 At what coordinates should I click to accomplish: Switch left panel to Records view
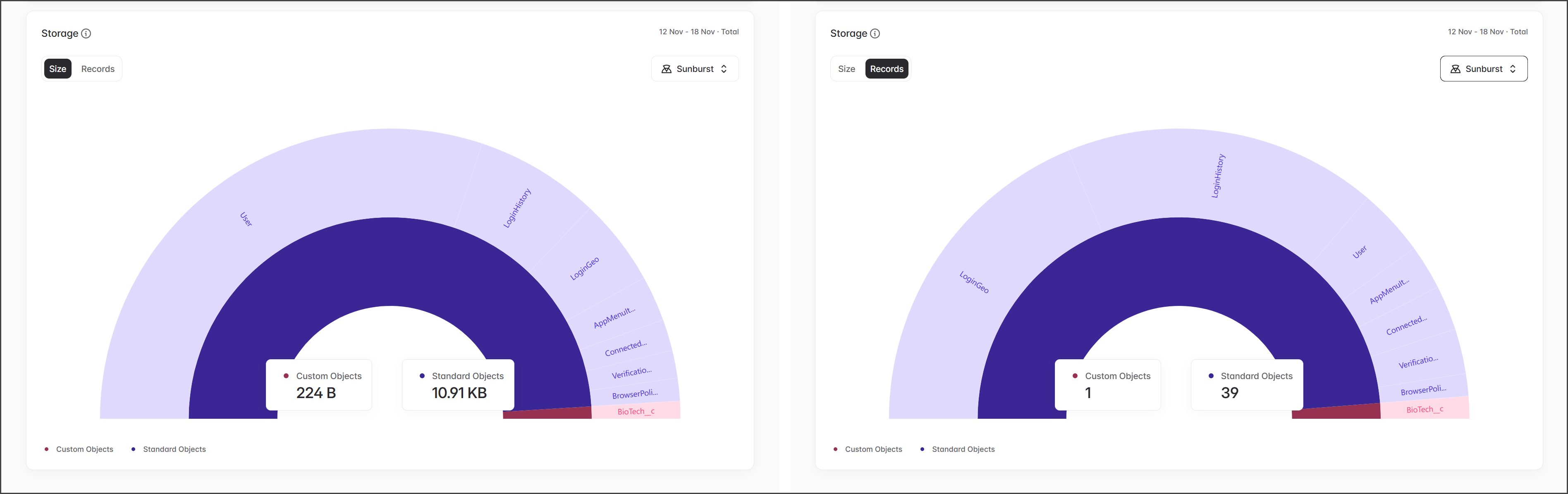point(98,69)
